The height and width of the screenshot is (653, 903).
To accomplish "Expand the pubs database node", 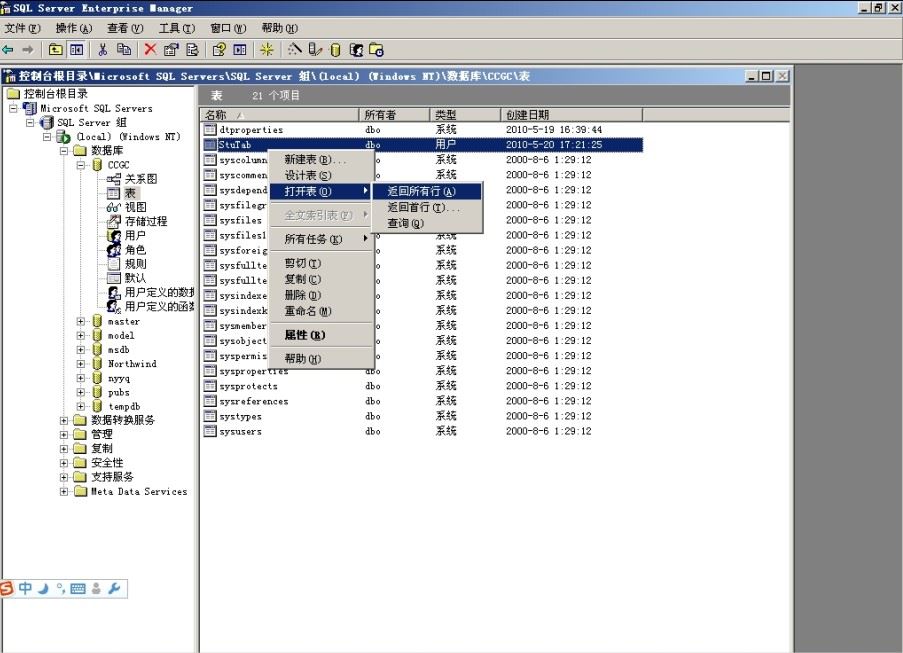I will (x=81, y=392).
